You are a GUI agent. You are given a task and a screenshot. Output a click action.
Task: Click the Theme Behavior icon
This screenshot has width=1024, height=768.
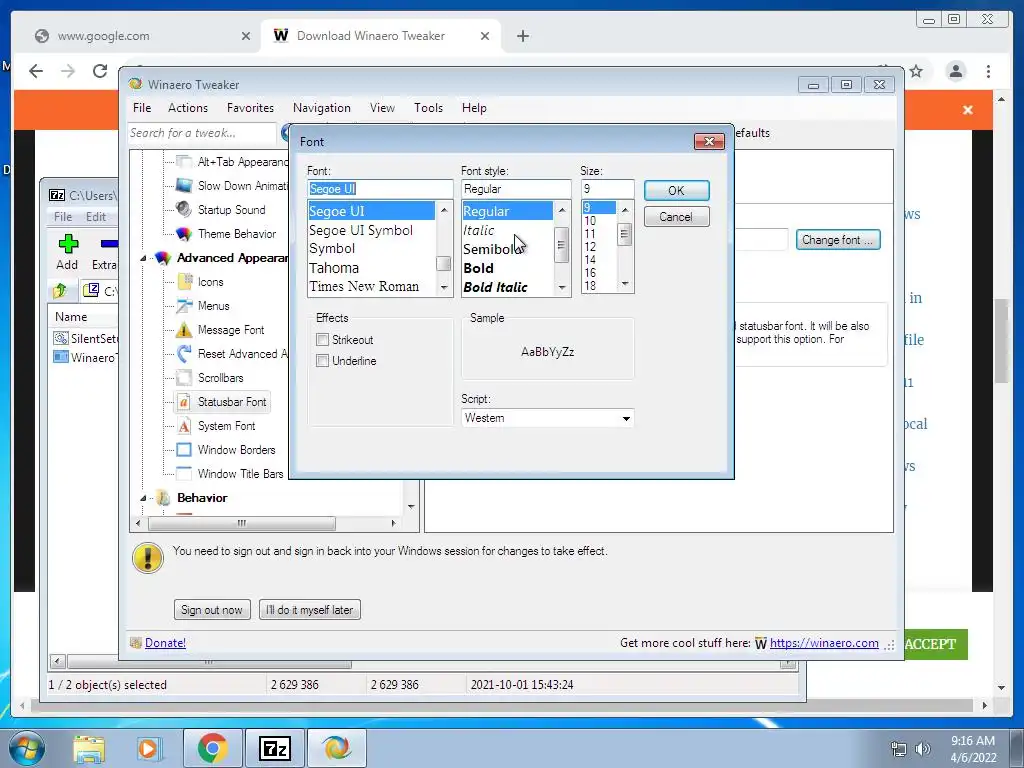[185, 234]
